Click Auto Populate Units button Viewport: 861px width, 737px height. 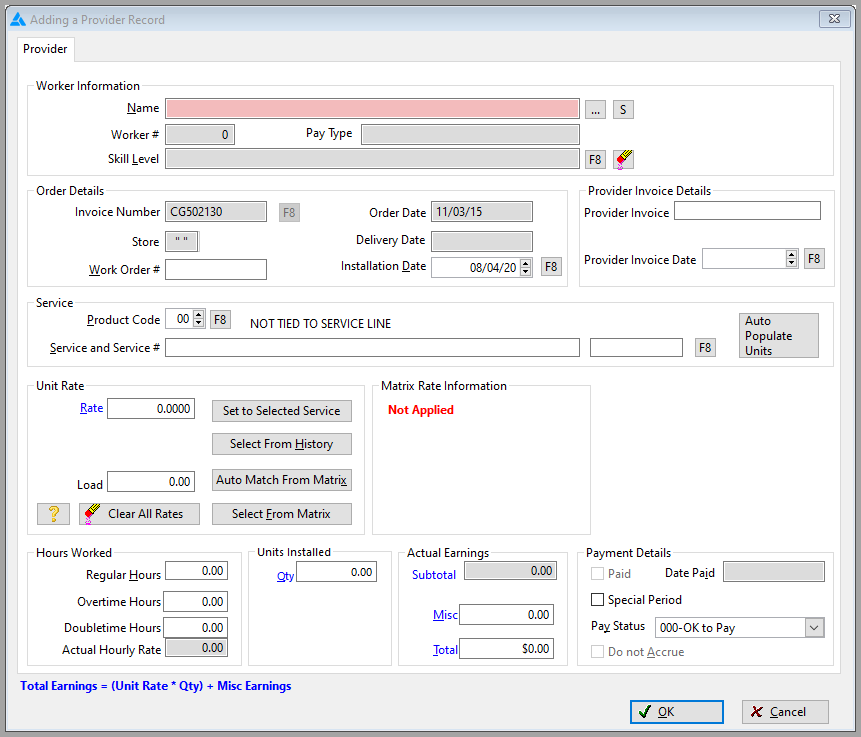click(779, 336)
